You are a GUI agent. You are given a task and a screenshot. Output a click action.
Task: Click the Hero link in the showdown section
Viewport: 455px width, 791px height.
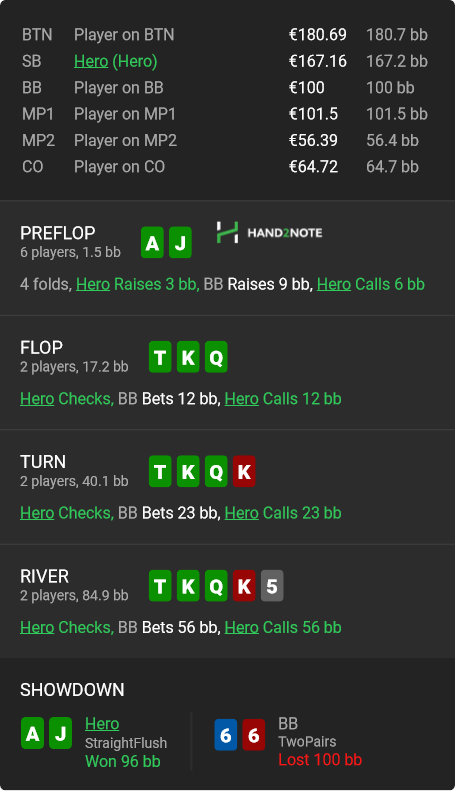[102, 723]
